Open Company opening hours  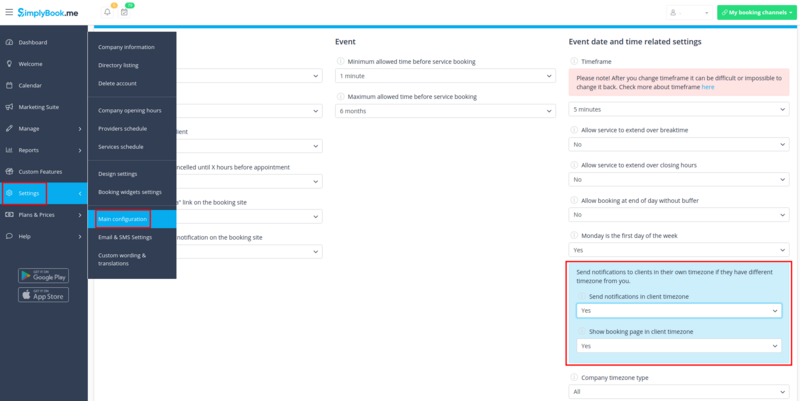130,110
